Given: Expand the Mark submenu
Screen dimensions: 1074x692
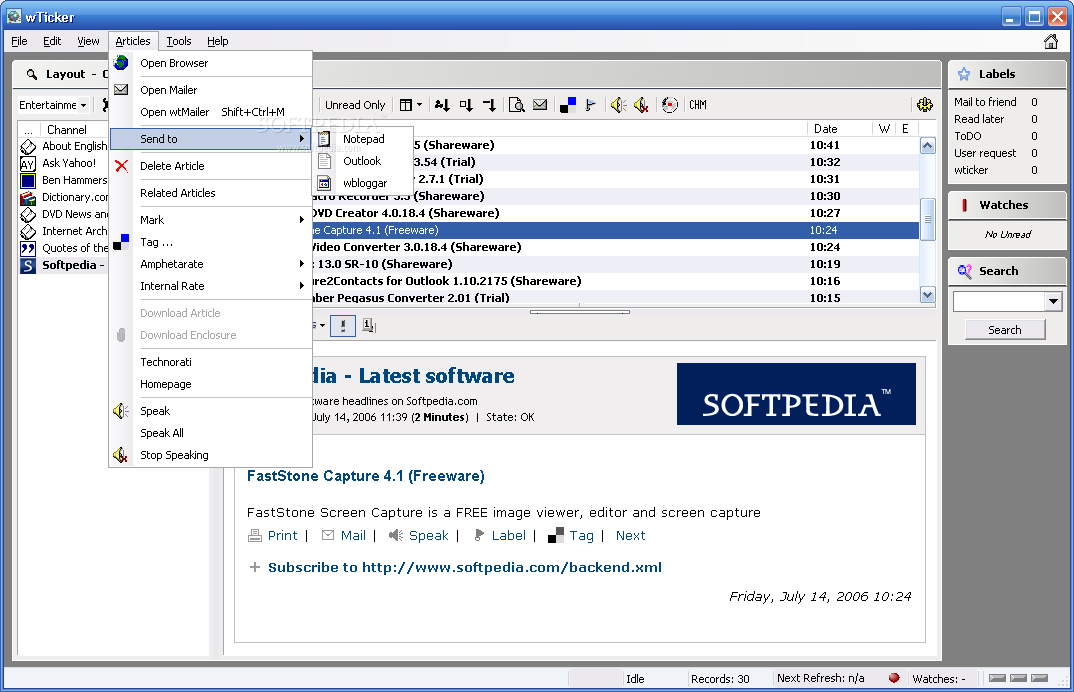Looking at the screenshot, I should point(210,220).
